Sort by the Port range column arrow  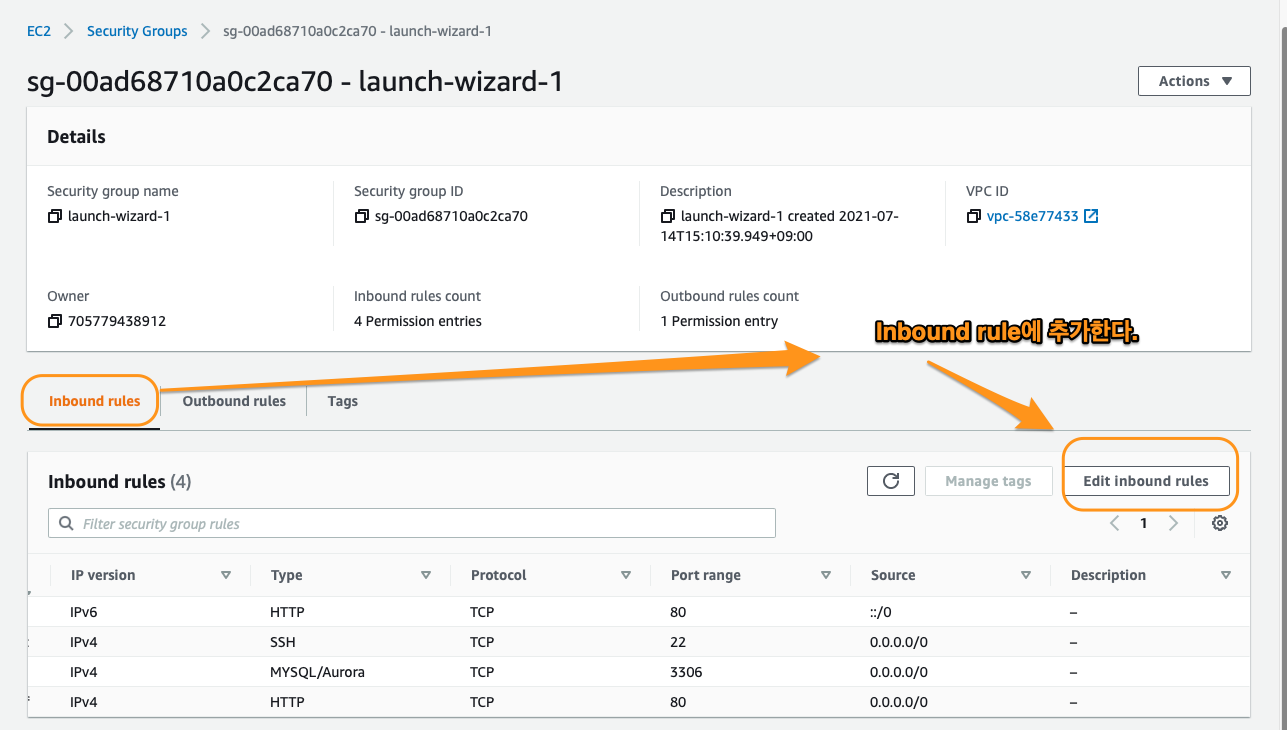click(826, 575)
